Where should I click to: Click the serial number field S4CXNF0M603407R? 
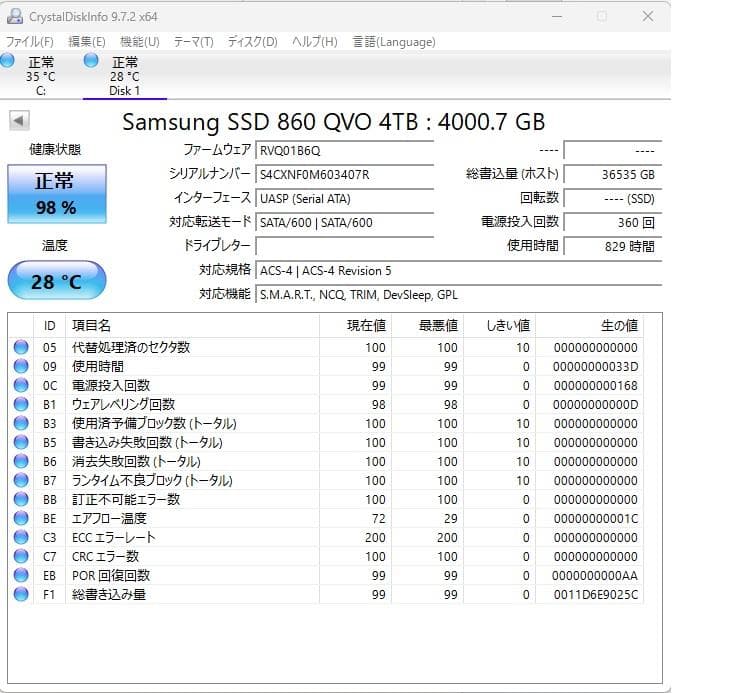(345, 174)
